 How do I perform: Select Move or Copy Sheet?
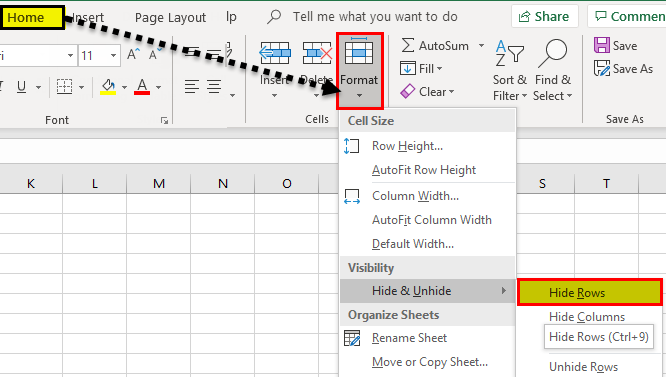coord(428,362)
